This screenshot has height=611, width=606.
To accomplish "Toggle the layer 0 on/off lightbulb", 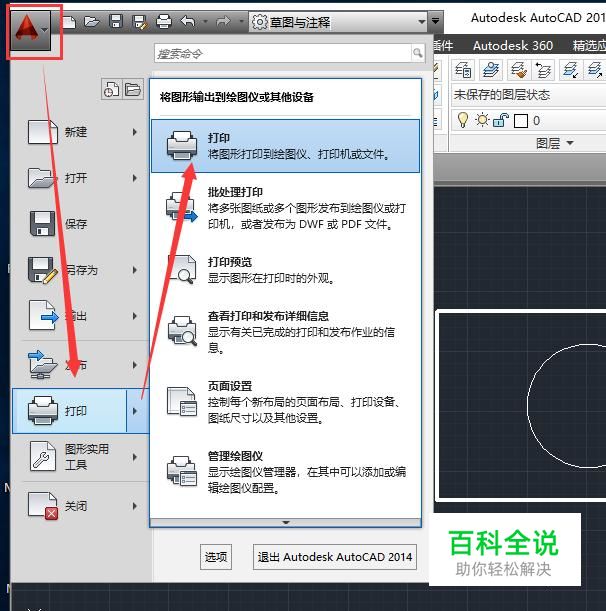I will tap(463, 120).
